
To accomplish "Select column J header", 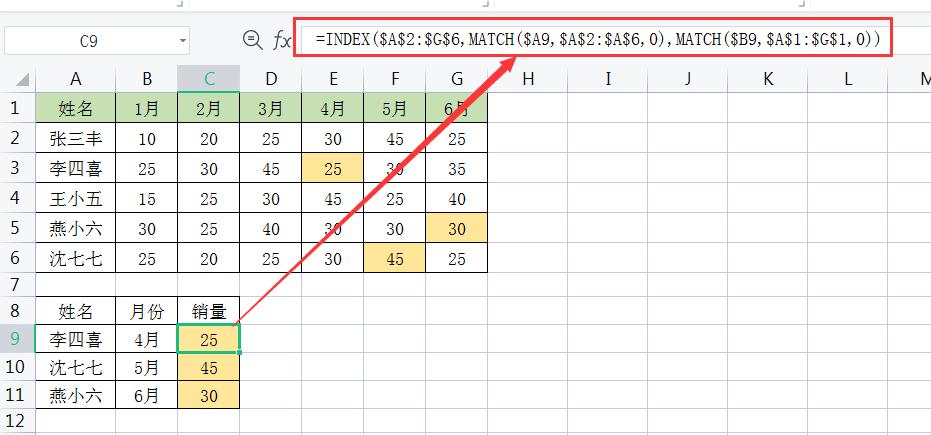I will click(688, 78).
